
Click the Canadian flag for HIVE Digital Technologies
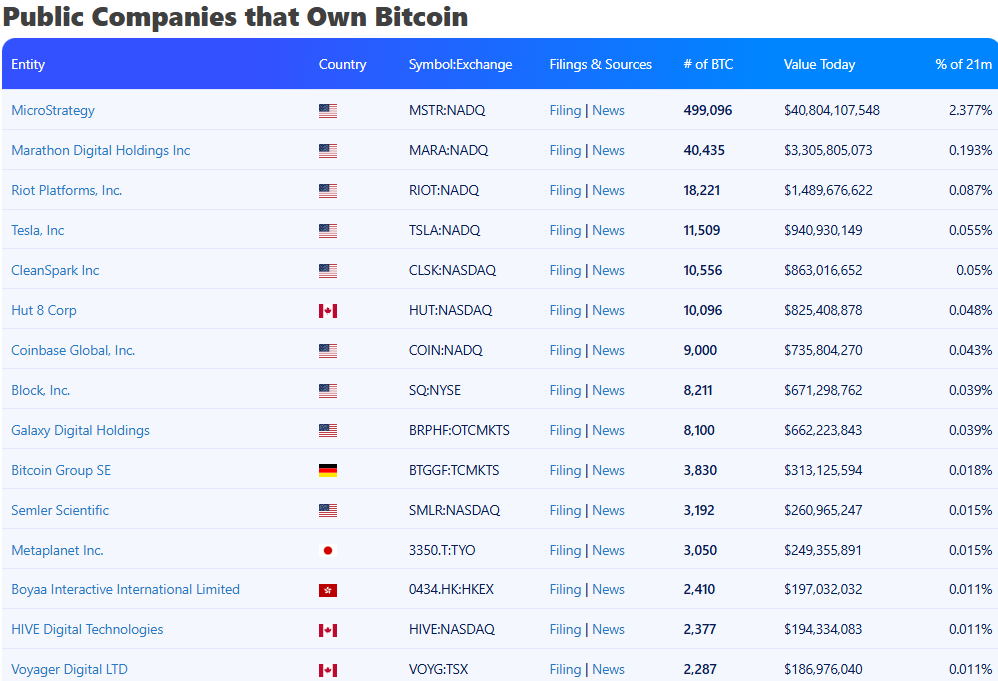coord(327,630)
